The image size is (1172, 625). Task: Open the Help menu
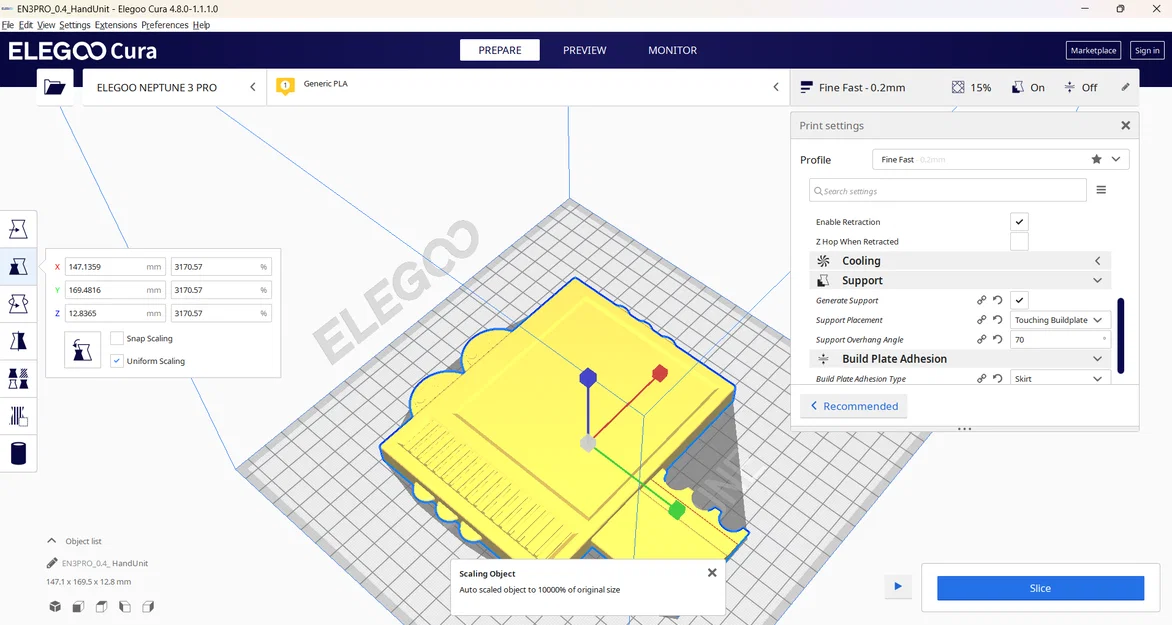201,25
